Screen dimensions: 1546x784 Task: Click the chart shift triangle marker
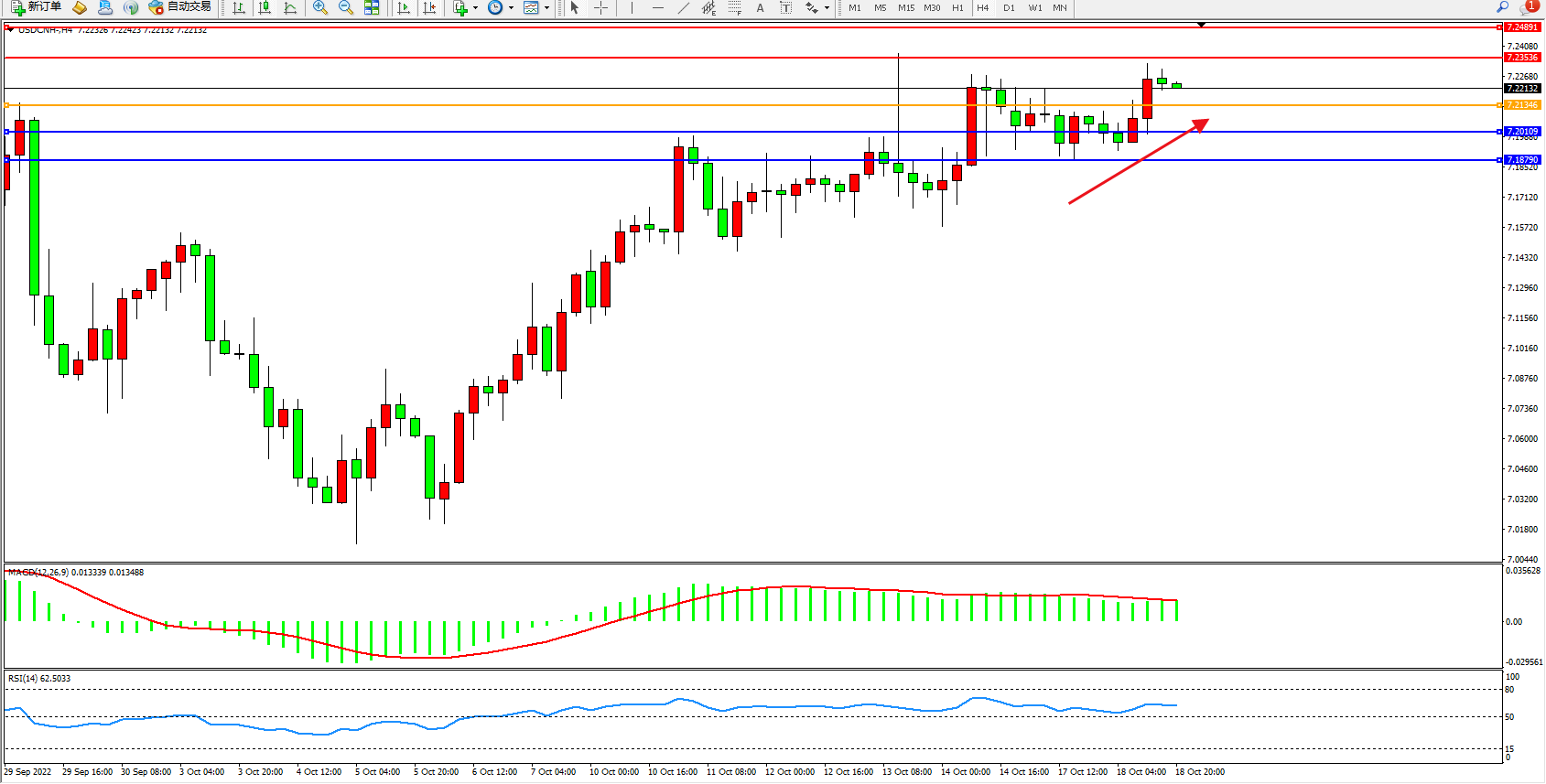click(x=1202, y=25)
